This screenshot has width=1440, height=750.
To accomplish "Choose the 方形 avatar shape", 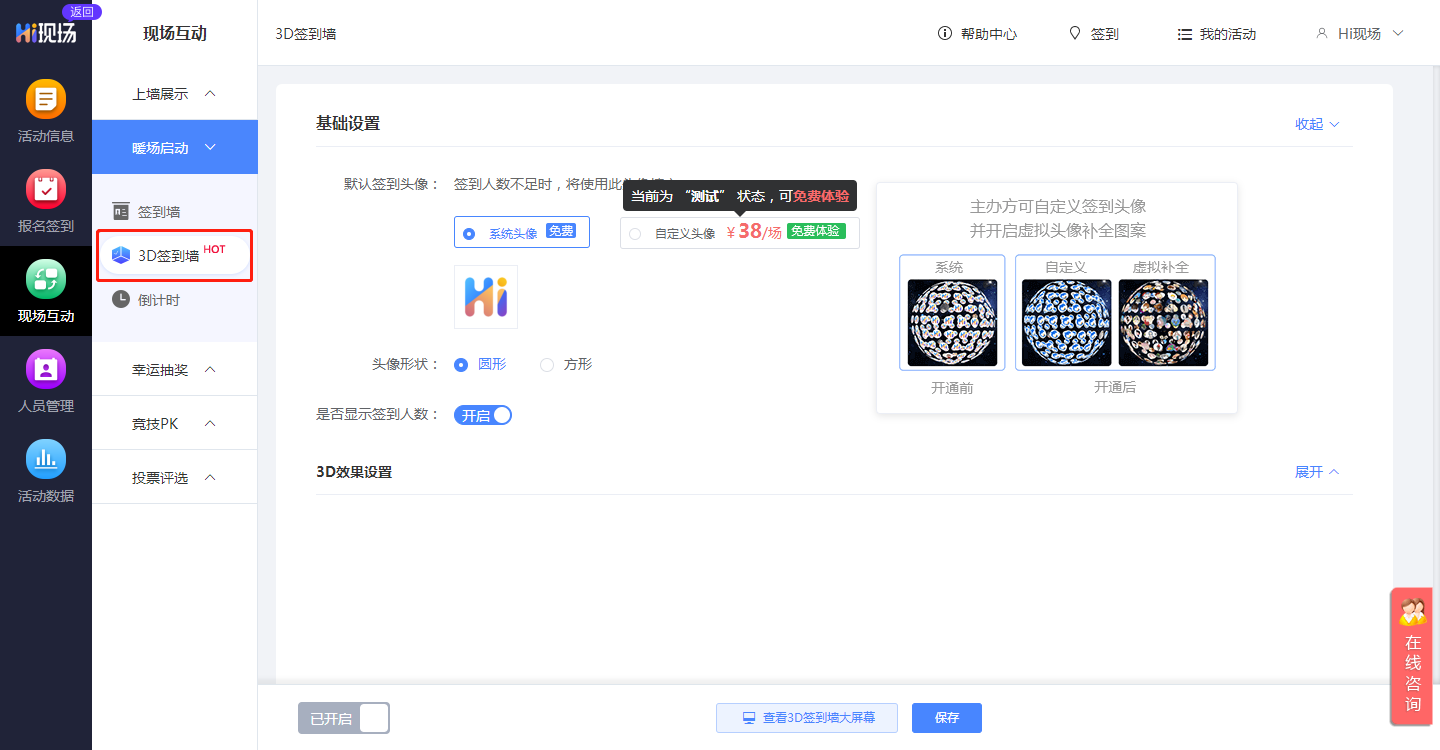I will [x=547, y=364].
